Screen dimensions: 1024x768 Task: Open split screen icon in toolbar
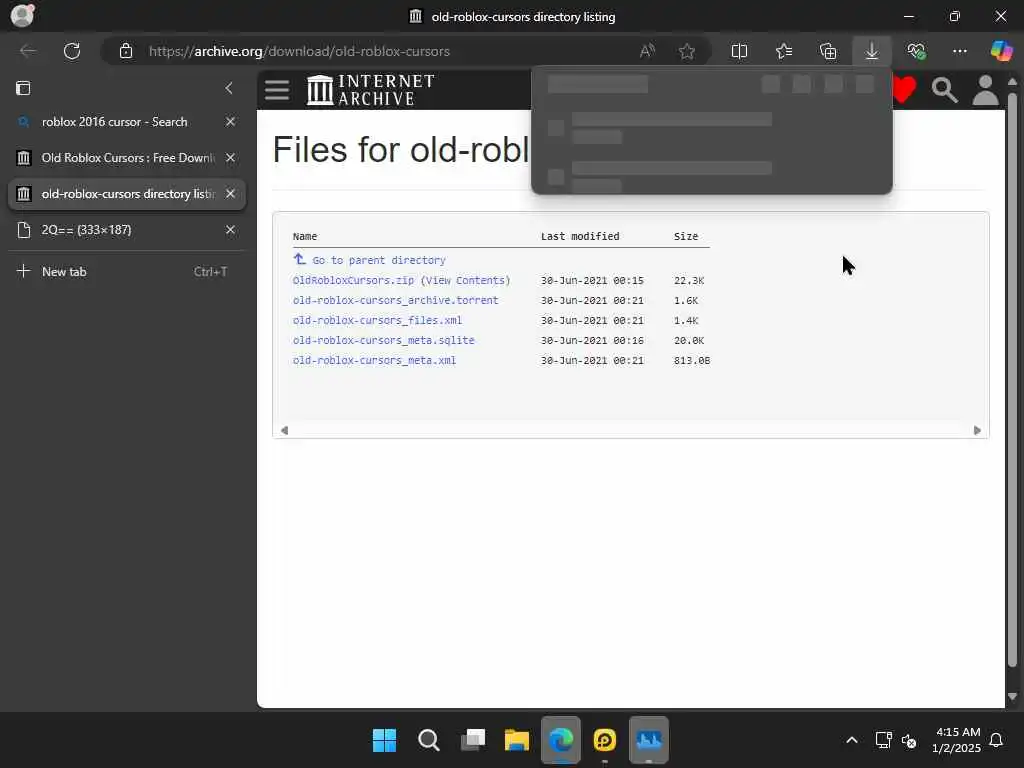tap(739, 51)
